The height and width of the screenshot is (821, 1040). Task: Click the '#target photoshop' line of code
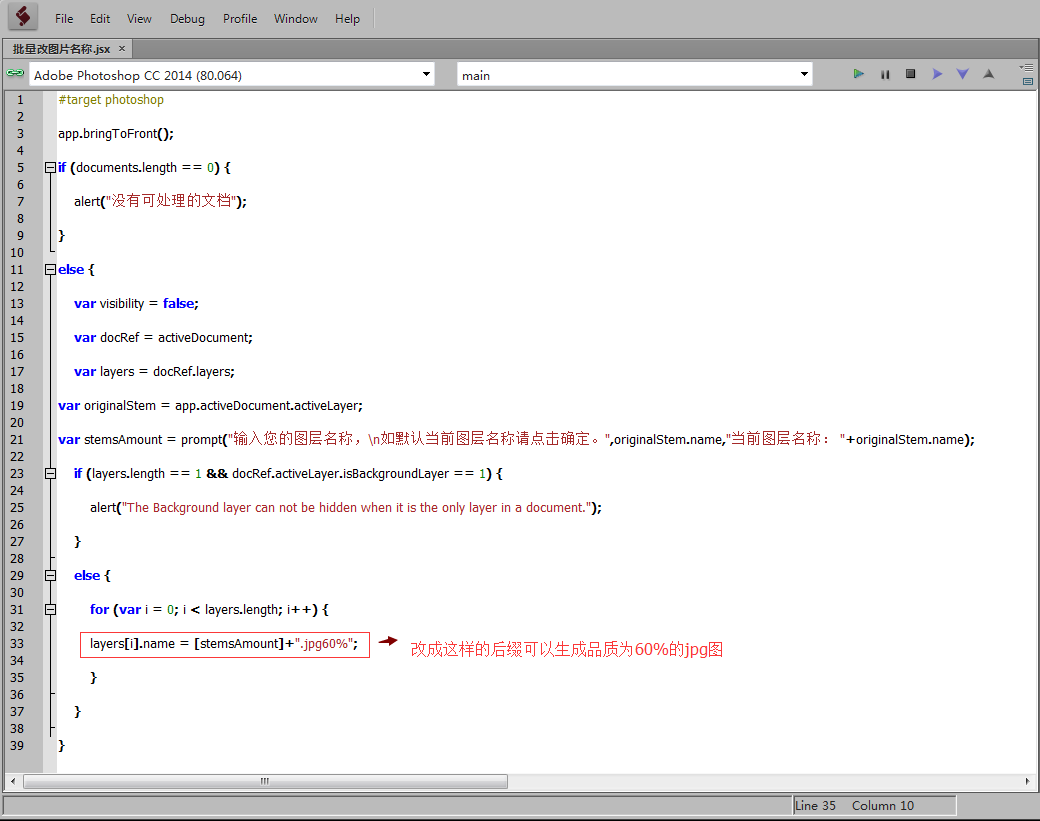(x=111, y=99)
